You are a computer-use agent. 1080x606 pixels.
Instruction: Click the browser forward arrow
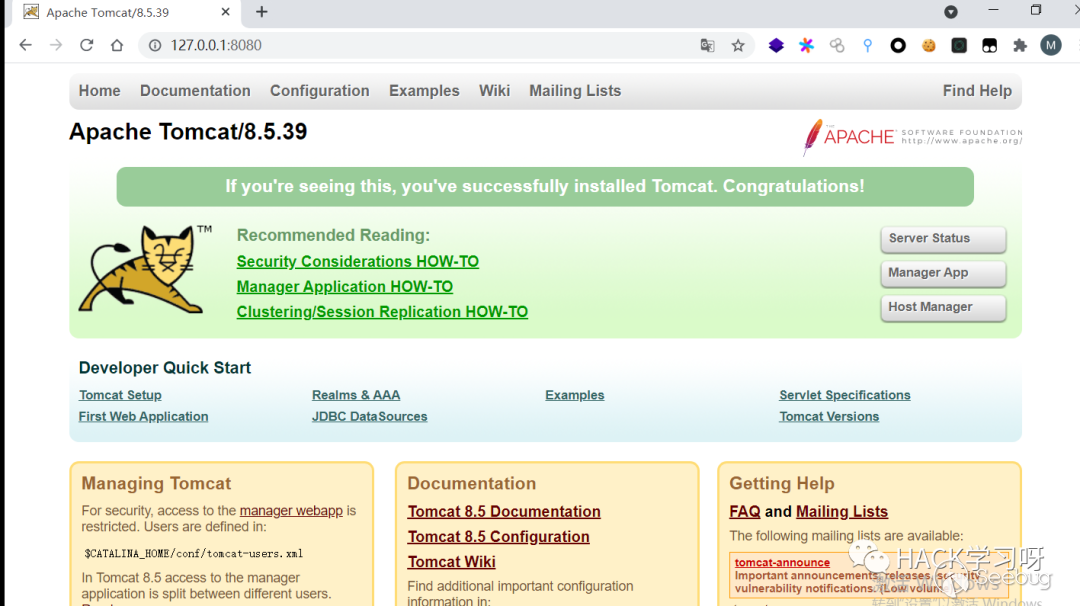coord(56,45)
